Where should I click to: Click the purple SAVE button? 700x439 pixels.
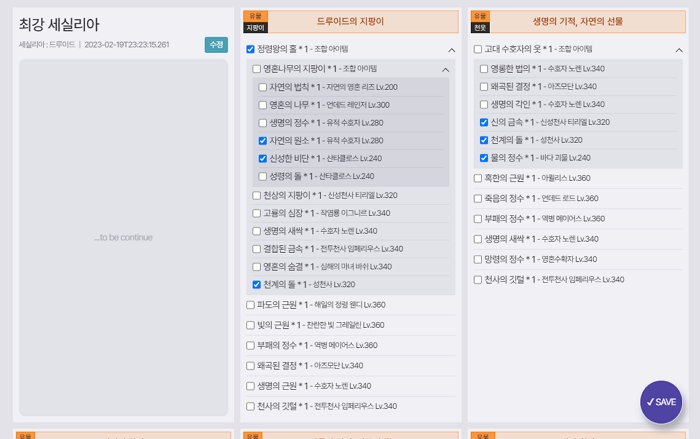[661, 402]
